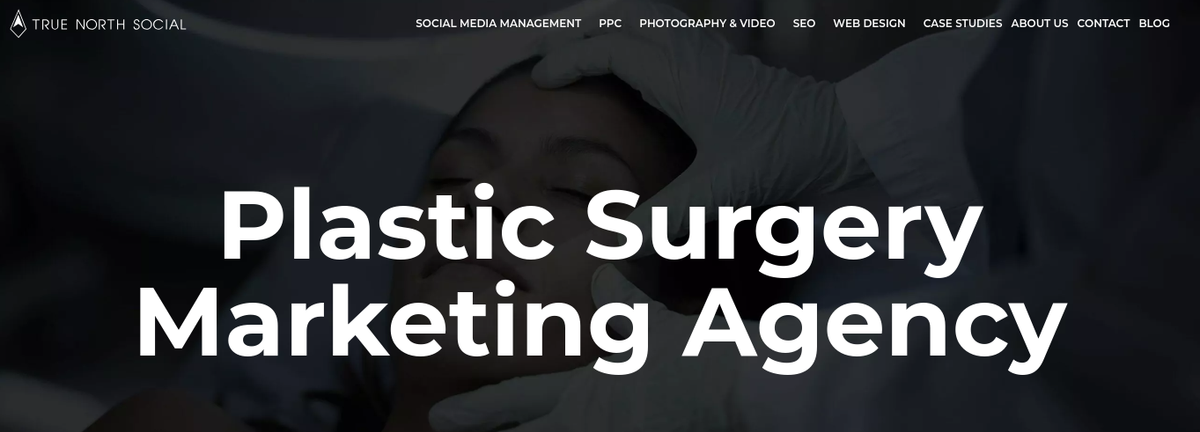Image resolution: width=1200 pixels, height=432 pixels.
Task: Open the Contact page link
Action: 1103,23
